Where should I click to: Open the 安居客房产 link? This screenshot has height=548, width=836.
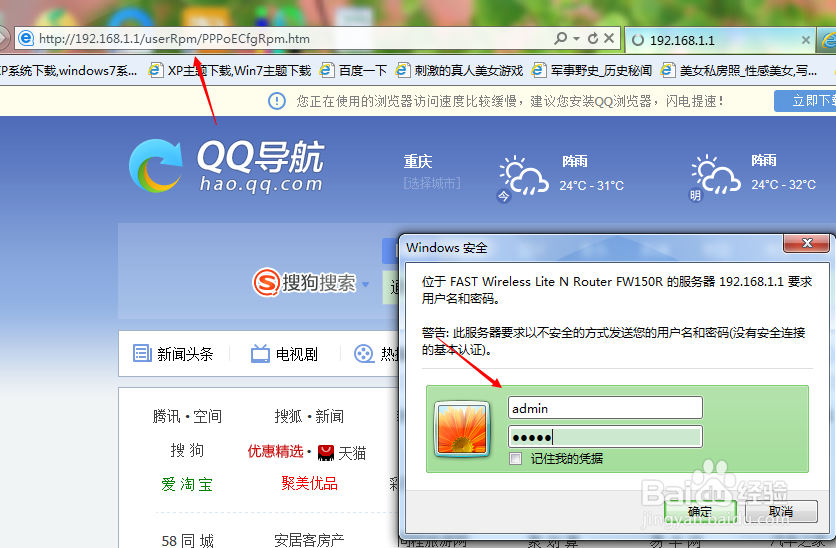tap(309, 540)
